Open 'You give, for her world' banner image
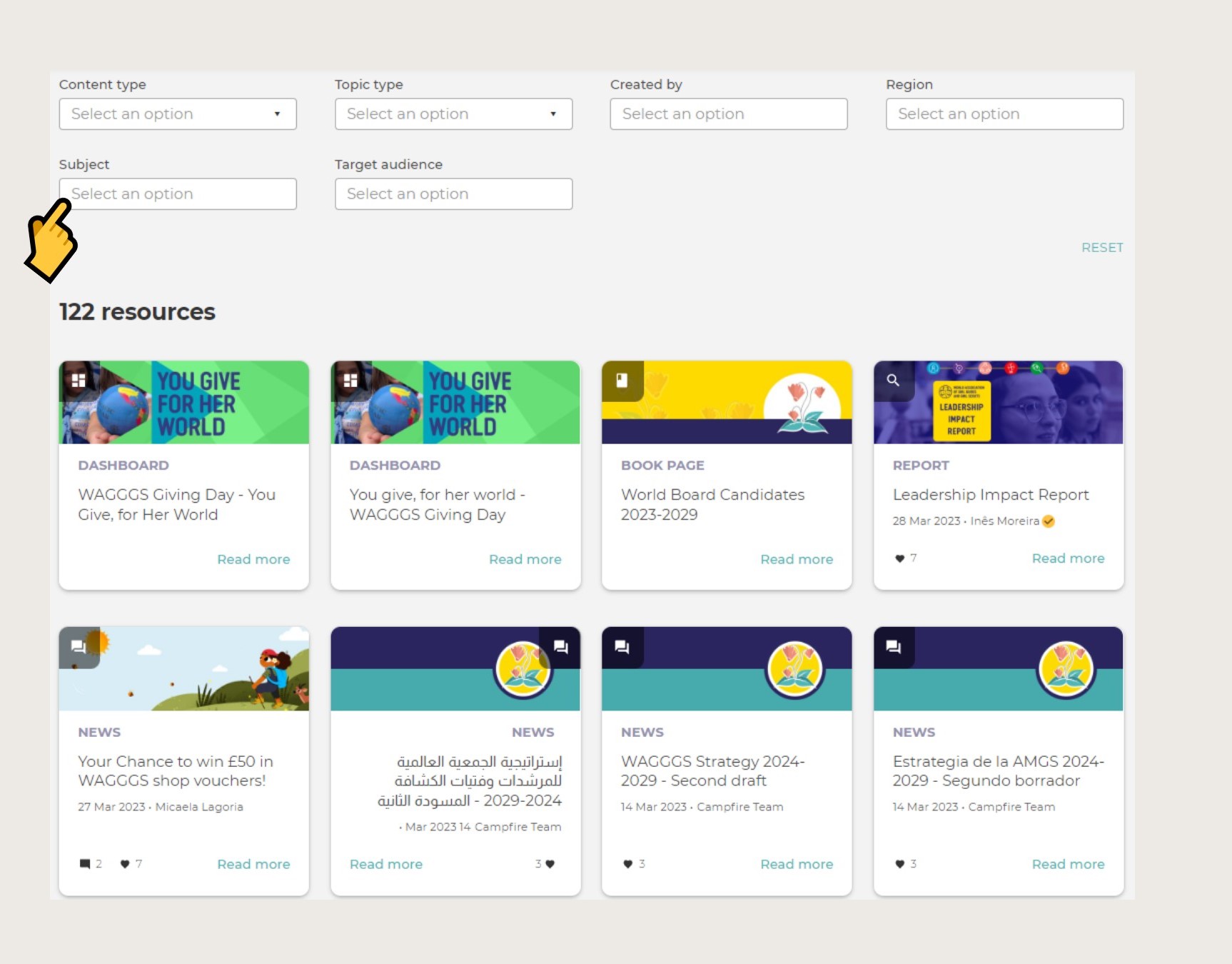This screenshot has height=964, width=1232. coord(455,403)
